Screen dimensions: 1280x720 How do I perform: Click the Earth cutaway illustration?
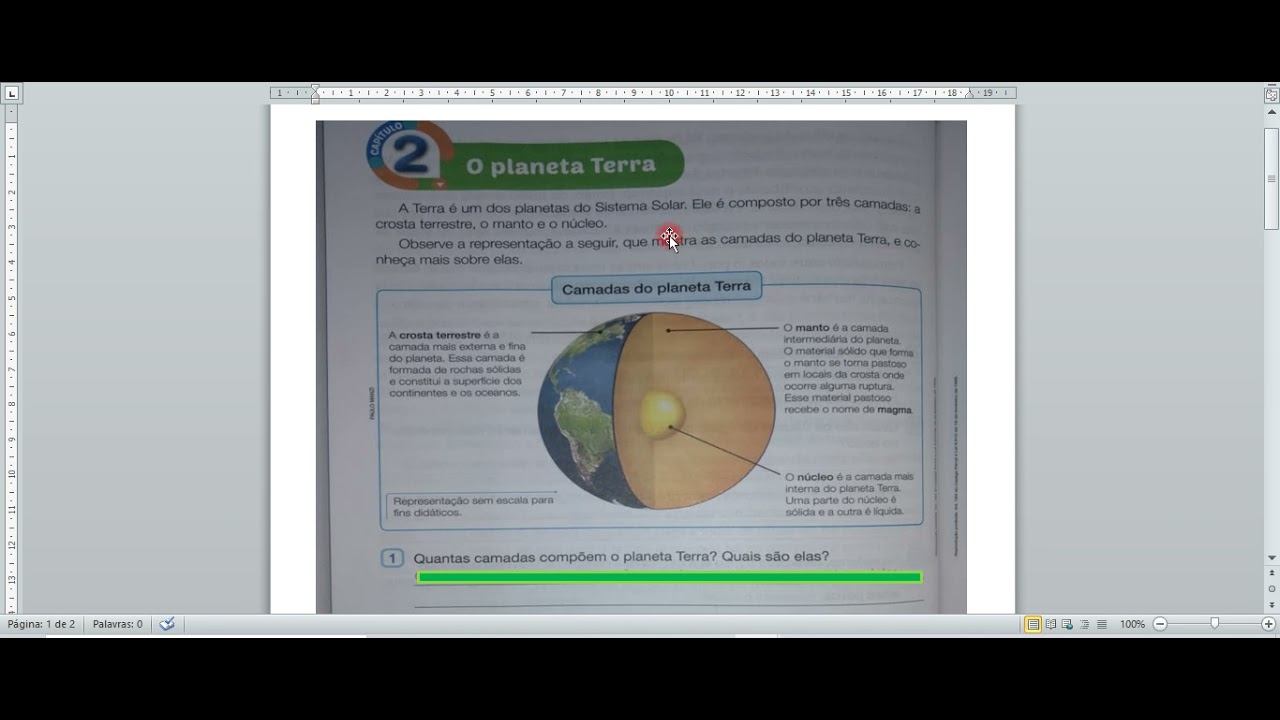pos(657,410)
